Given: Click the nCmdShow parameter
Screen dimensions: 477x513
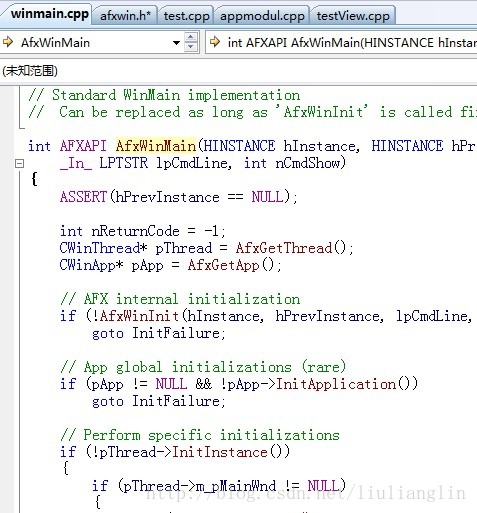Looking at the screenshot, I should point(308,163).
